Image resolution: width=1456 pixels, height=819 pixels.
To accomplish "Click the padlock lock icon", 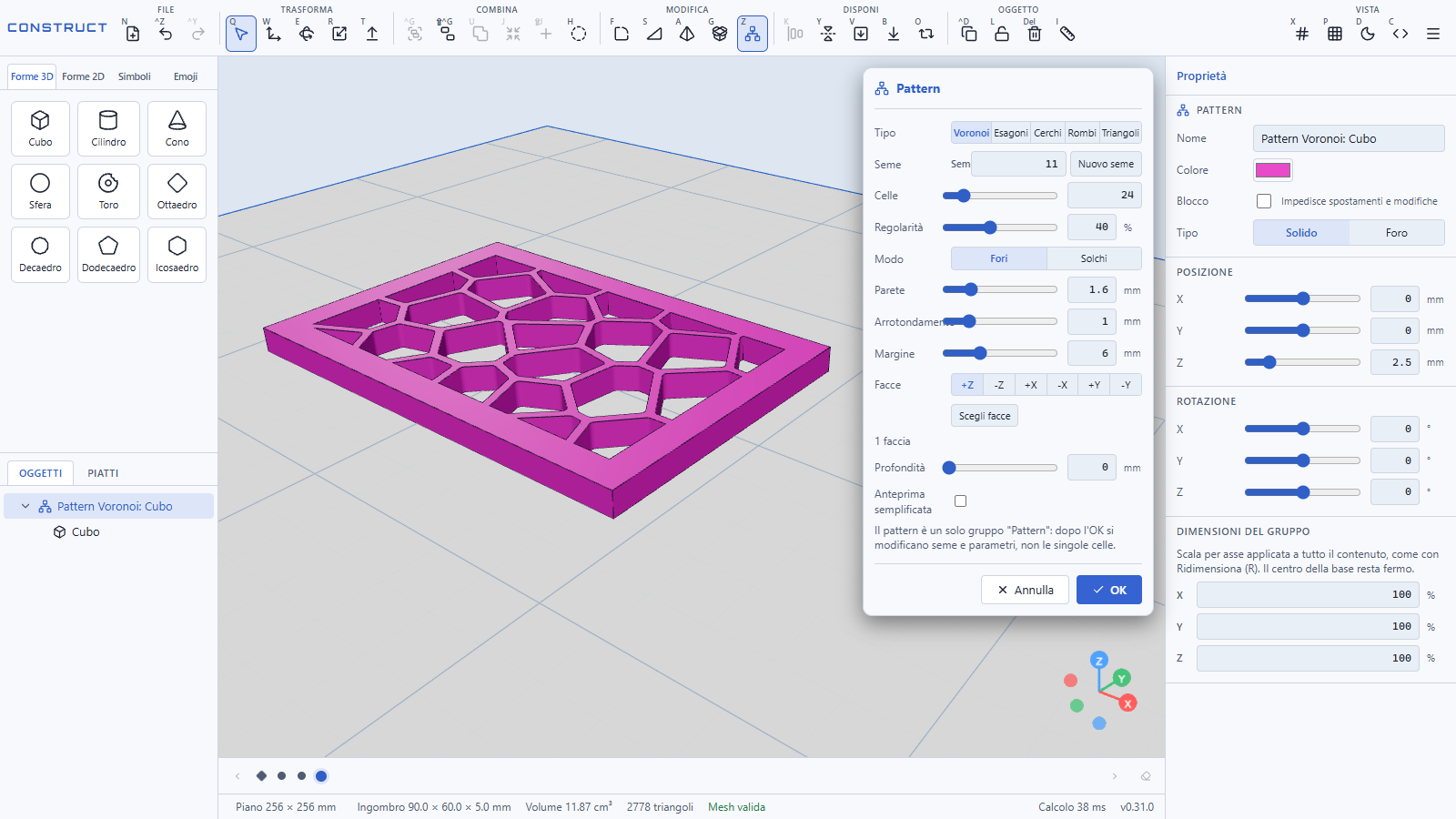I will (1002, 34).
